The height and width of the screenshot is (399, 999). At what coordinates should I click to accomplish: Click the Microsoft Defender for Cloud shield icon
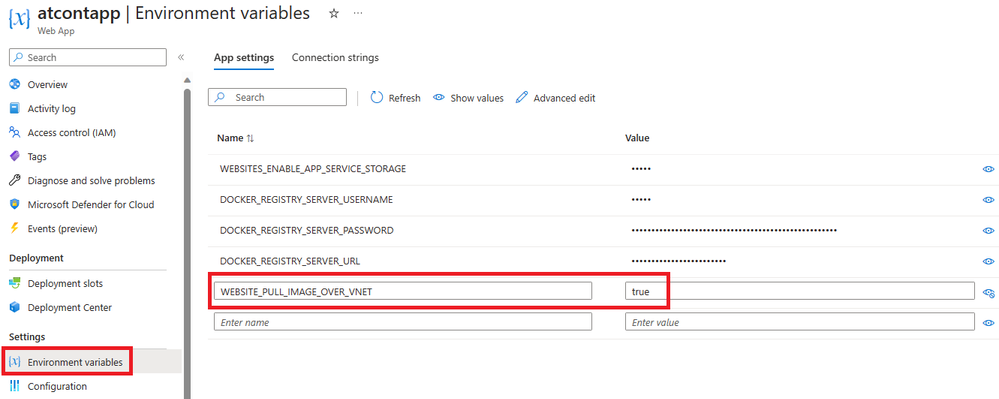tap(15, 205)
